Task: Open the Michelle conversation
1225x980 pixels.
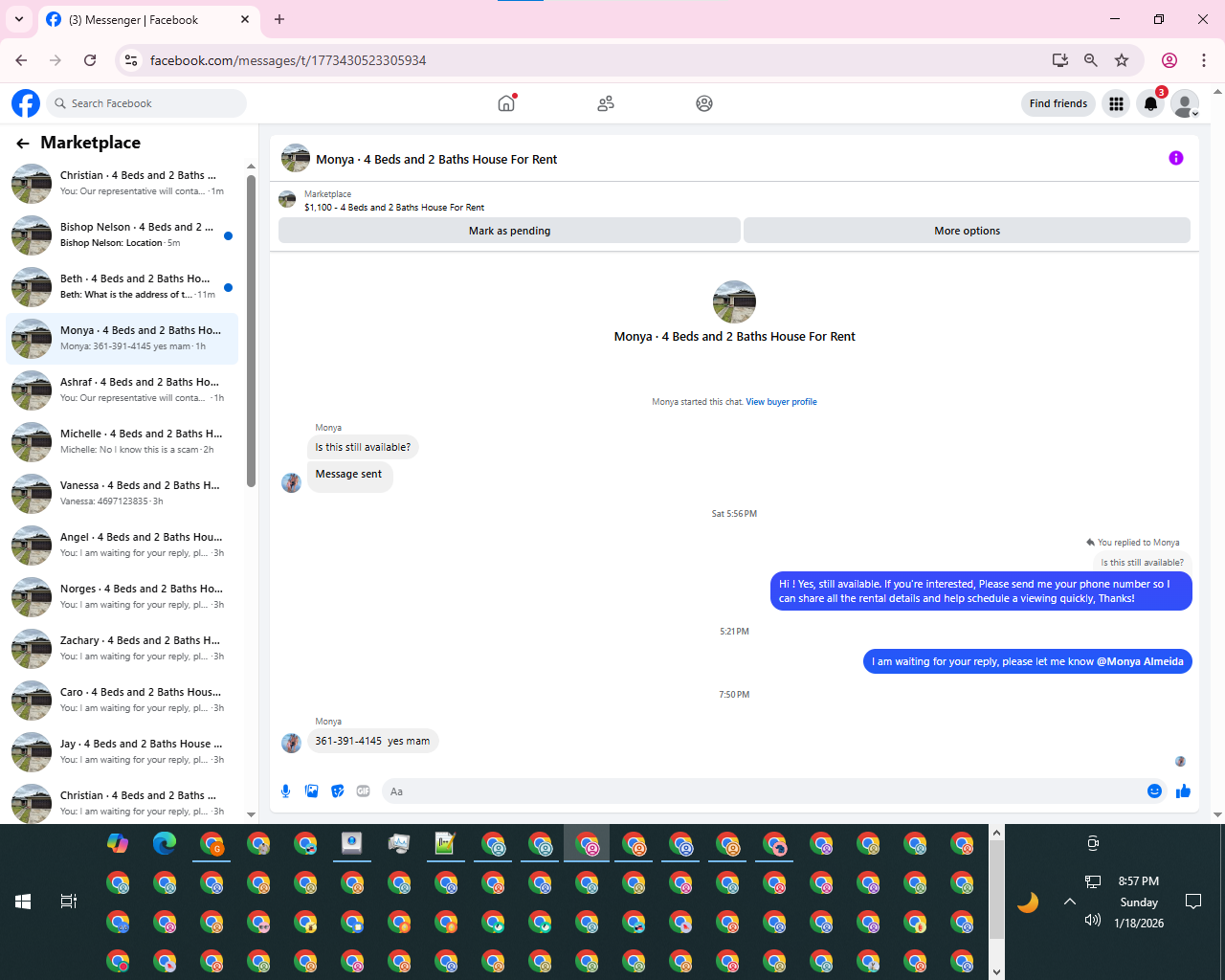Action: (x=122, y=442)
